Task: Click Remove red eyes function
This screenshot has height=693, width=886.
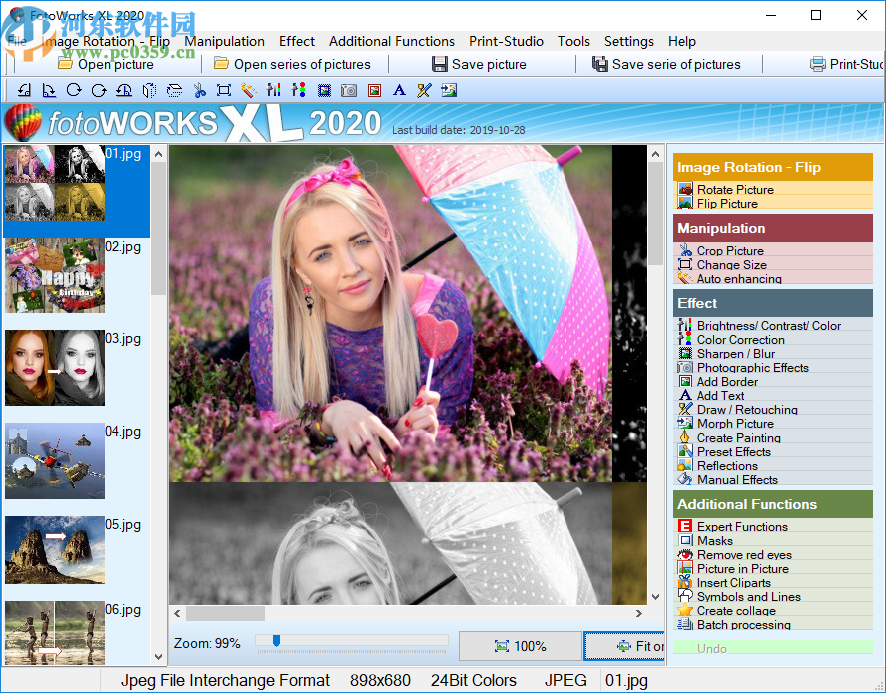Action: 740,554
